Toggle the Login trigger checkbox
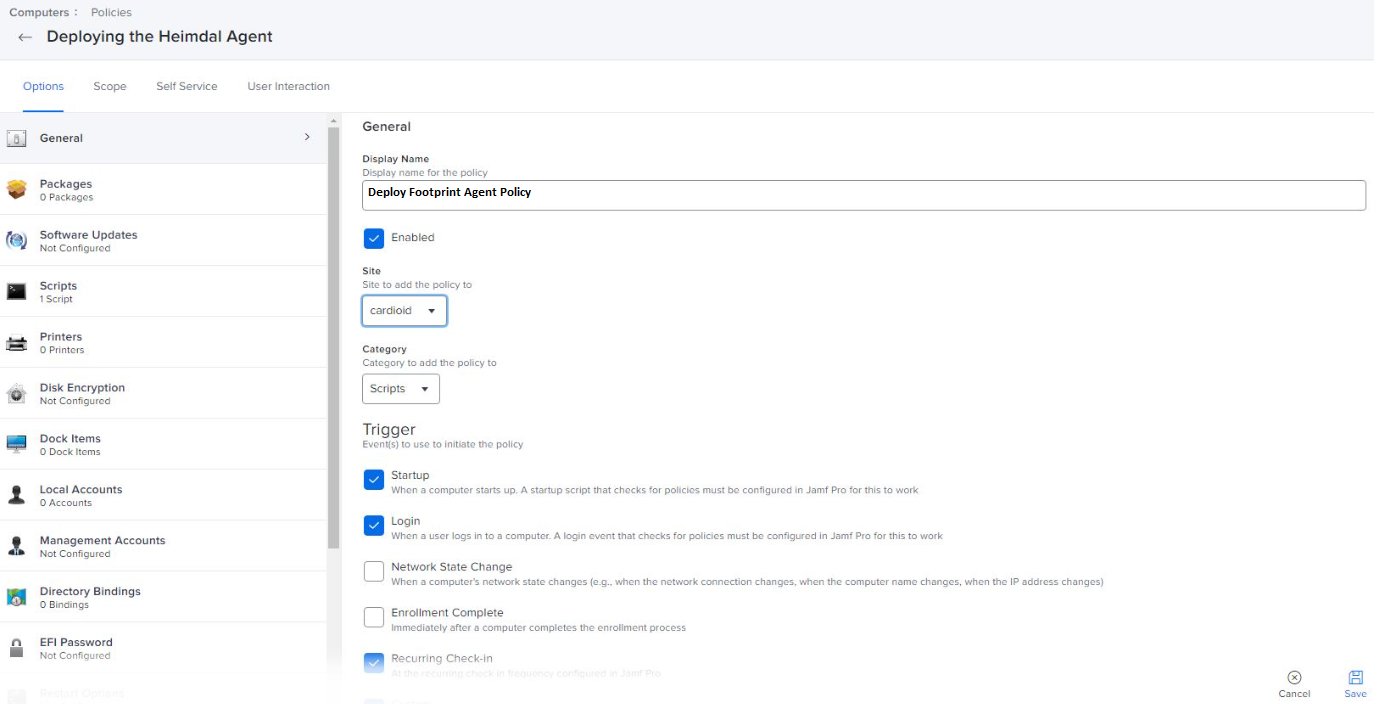The image size is (1390, 704). coord(373,526)
